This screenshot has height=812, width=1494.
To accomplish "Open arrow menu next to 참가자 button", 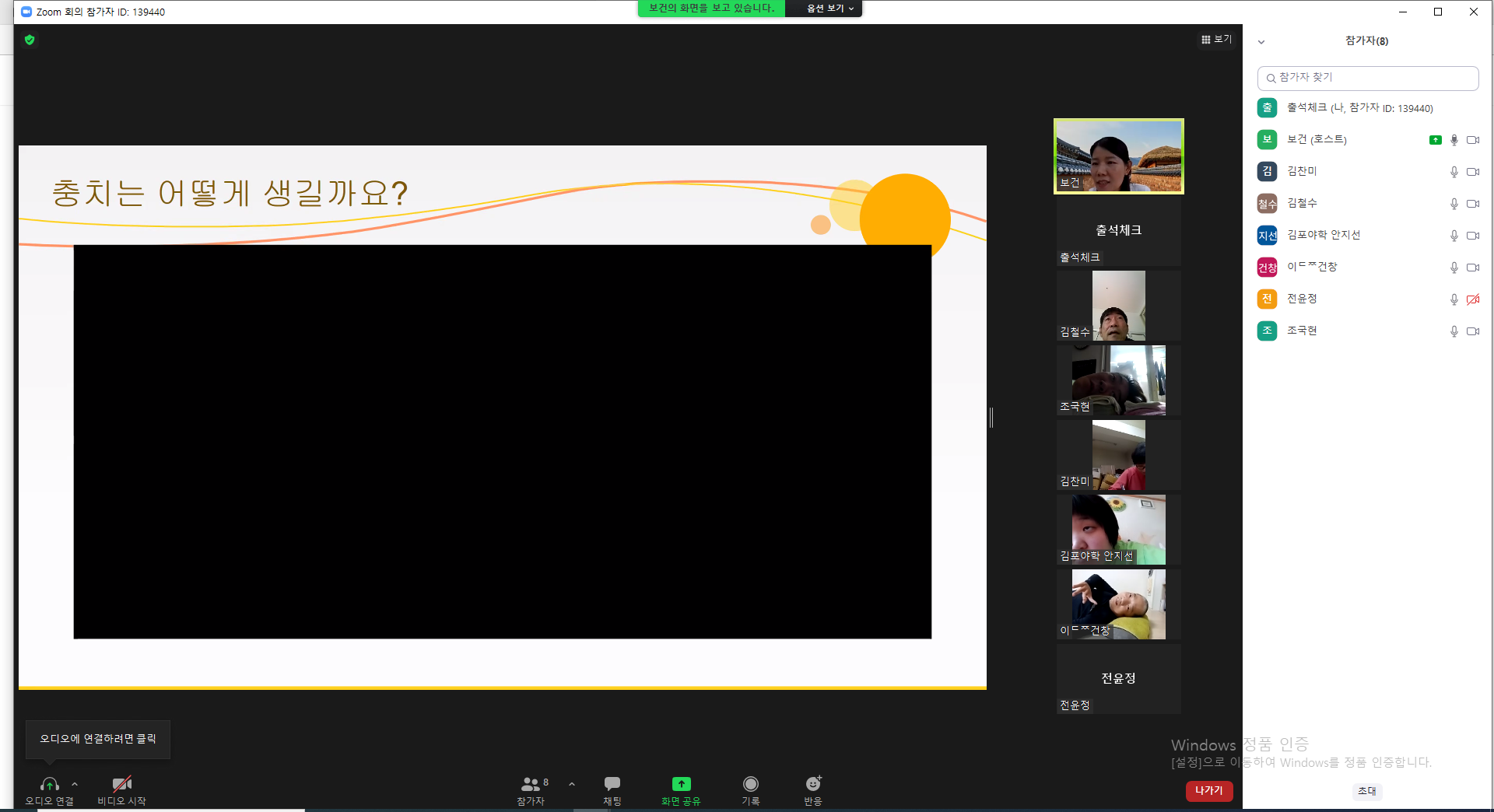I will tap(572, 784).
